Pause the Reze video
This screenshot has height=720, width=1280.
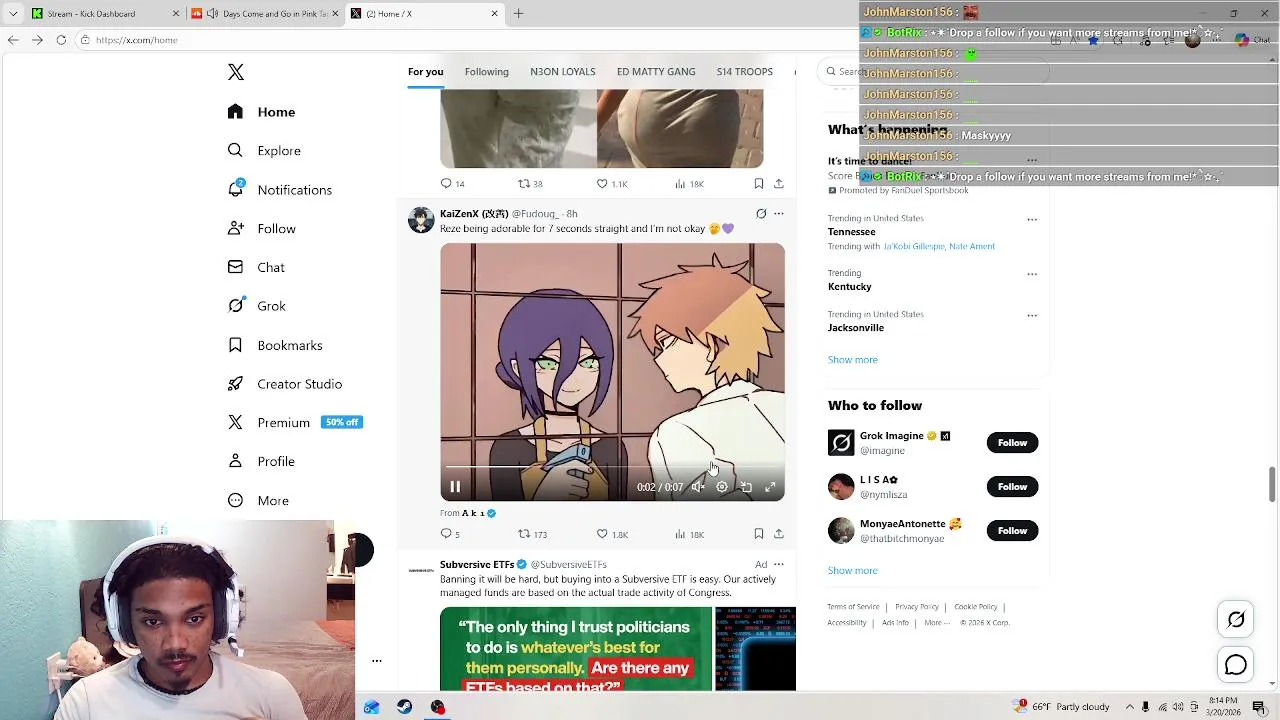click(x=455, y=487)
